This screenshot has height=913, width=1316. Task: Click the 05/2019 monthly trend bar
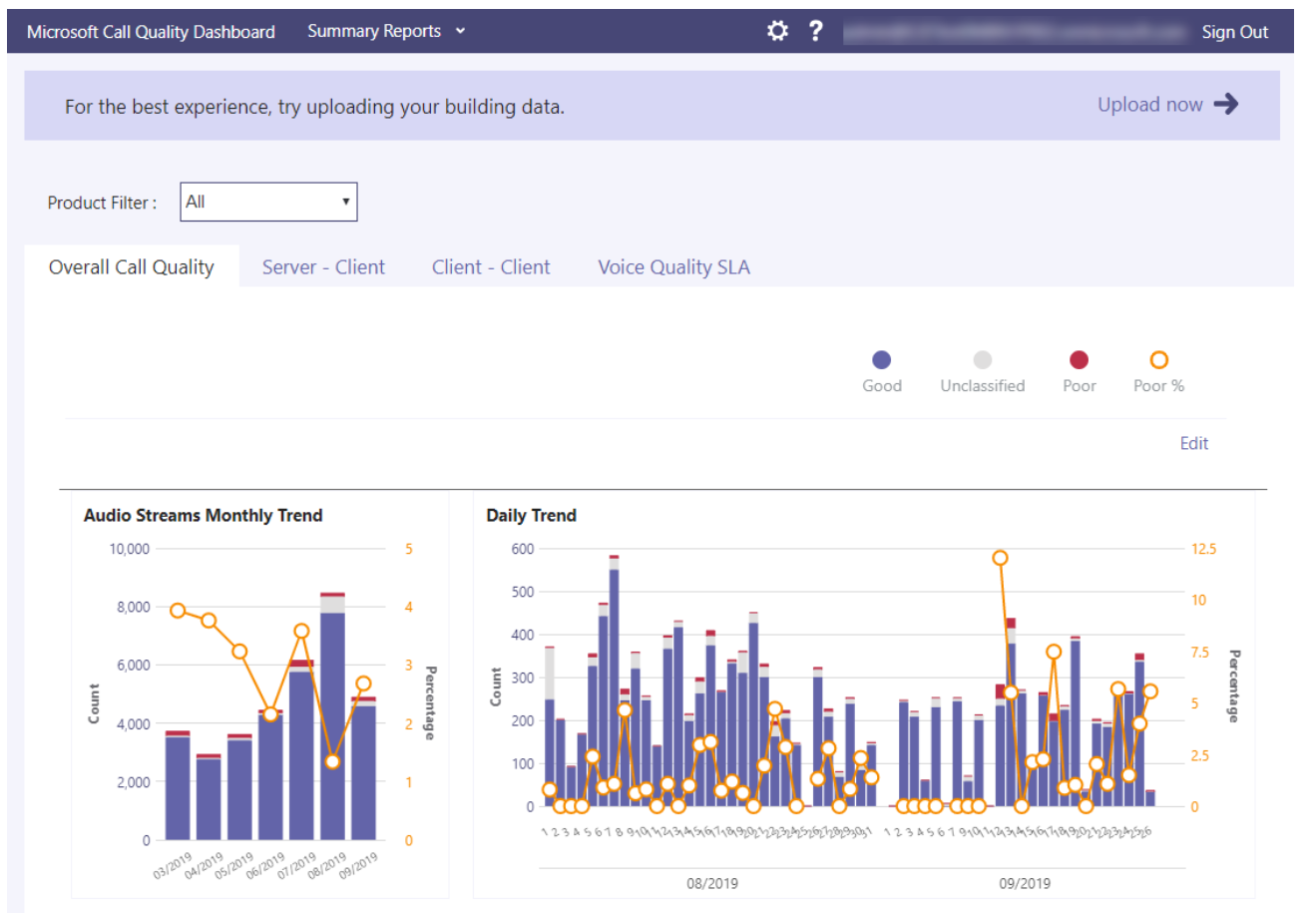(239, 787)
